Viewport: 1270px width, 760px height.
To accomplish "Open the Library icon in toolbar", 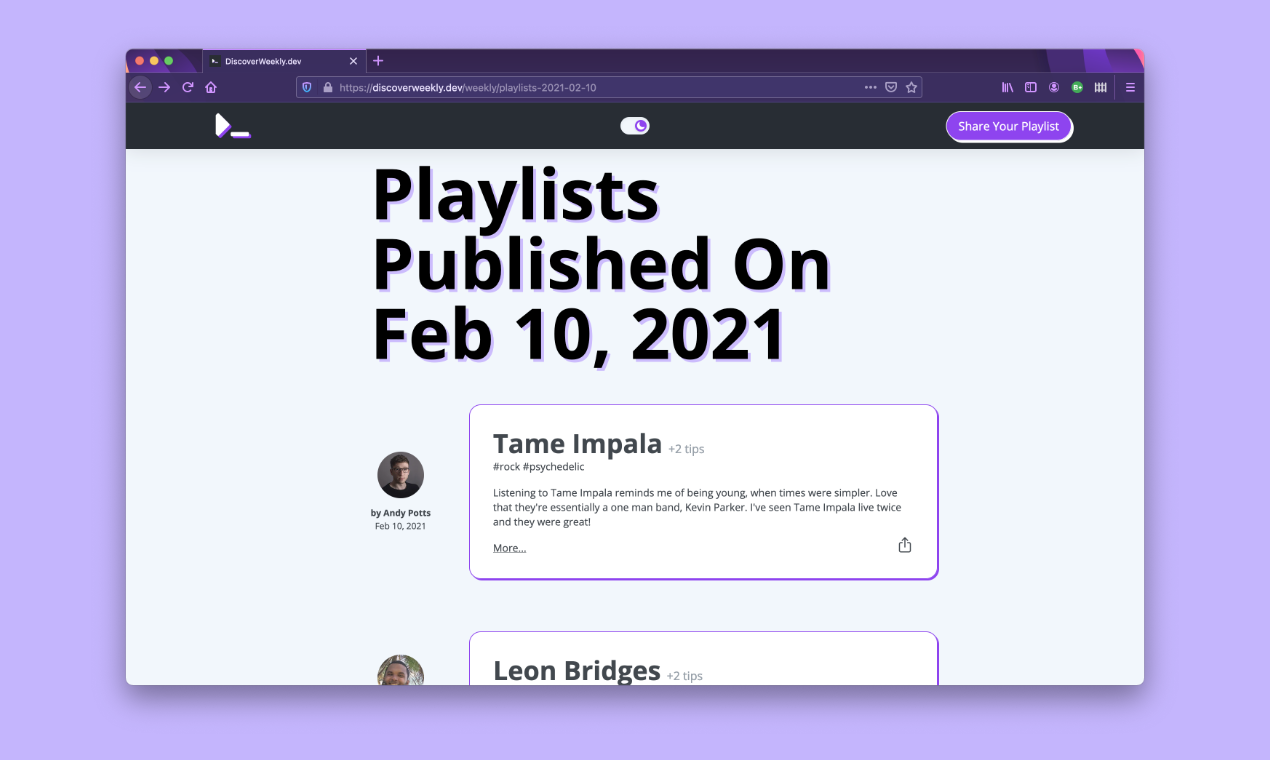I will pyautogui.click(x=1007, y=87).
